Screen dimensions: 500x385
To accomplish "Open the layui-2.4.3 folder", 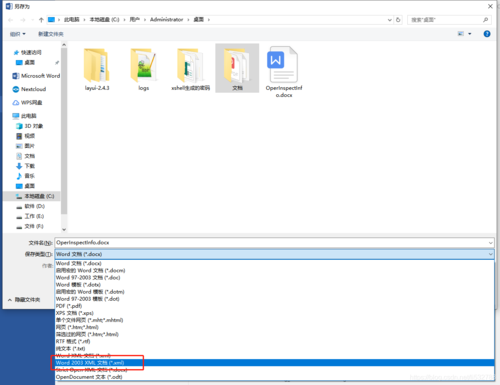I will (x=97, y=66).
